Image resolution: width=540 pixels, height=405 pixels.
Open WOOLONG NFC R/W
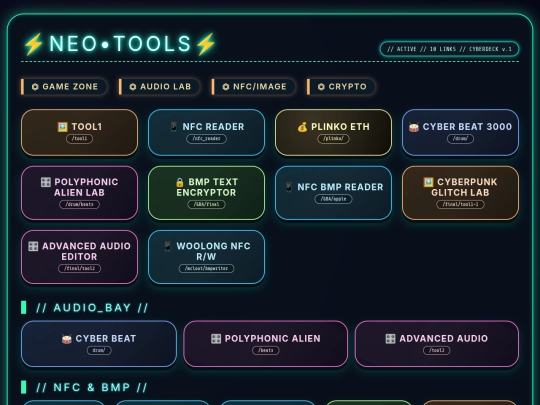[x=207, y=257]
